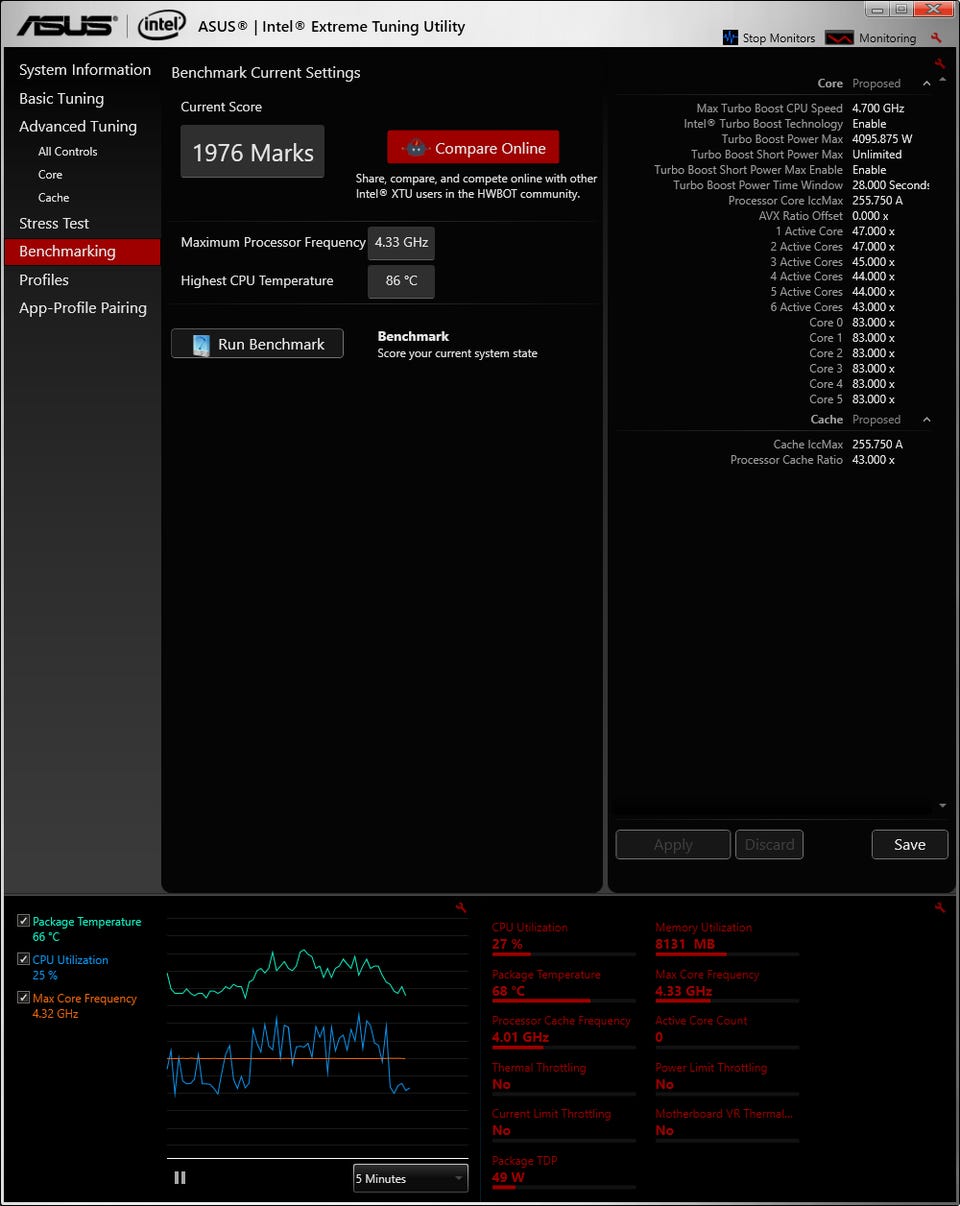960x1206 pixels.
Task: Click the Turbo Boost Short Power Max value
Action: pyautogui.click(x=876, y=154)
